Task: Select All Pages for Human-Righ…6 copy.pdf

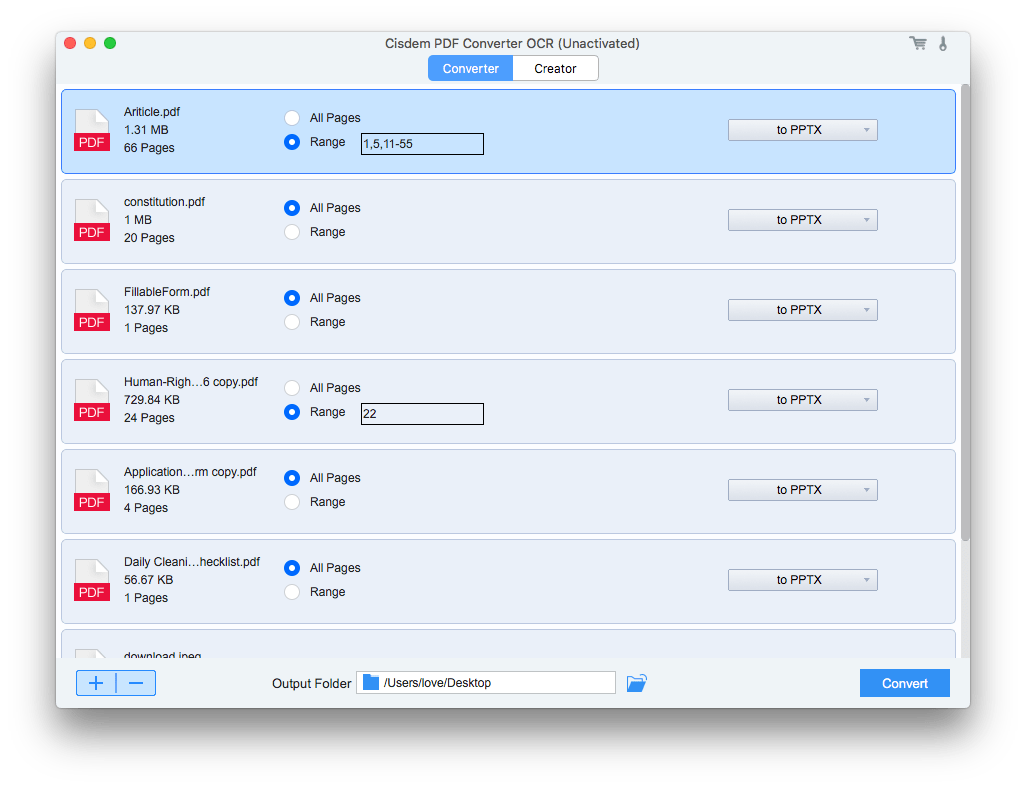Action: pos(292,388)
